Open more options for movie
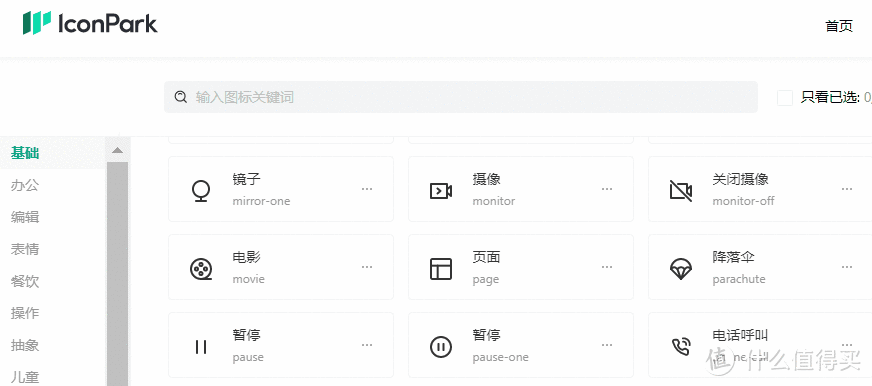The width and height of the screenshot is (872, 386). [x=367, y=267]
